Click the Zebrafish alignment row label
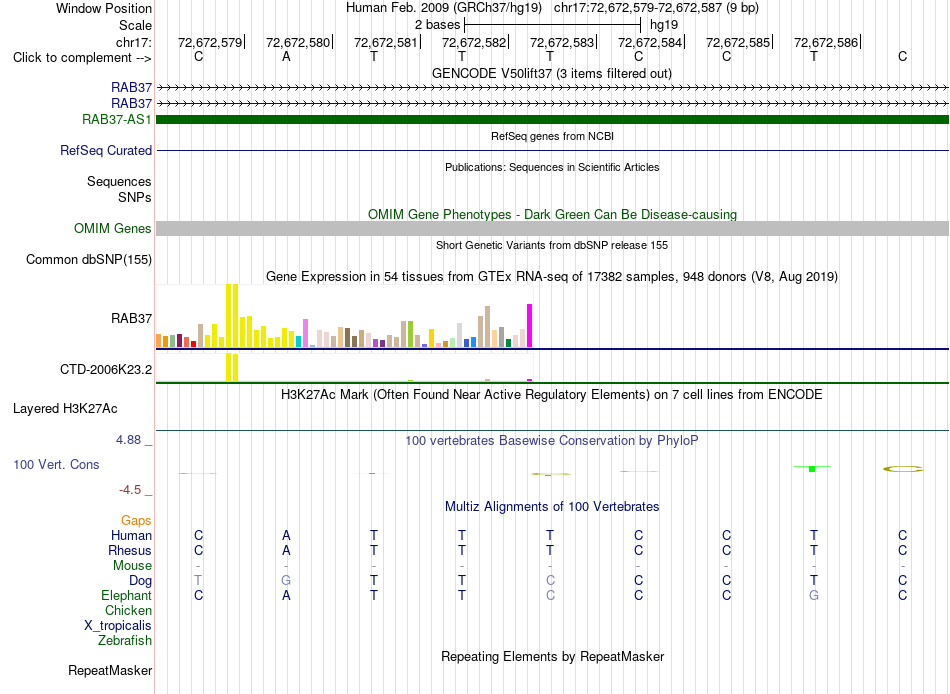Viewport: 950px width, 694px height. pyautogui.click(x=125, y=640)
